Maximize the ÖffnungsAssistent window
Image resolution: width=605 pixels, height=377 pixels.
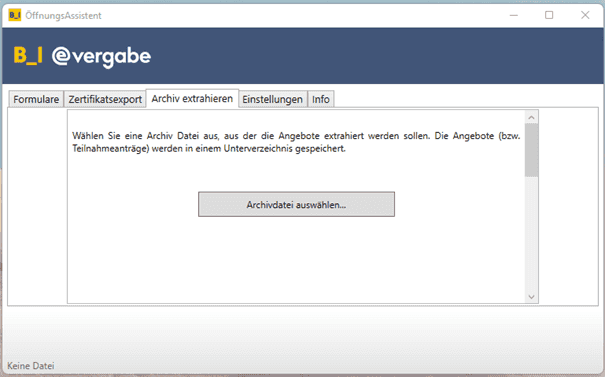pos(549,15)
